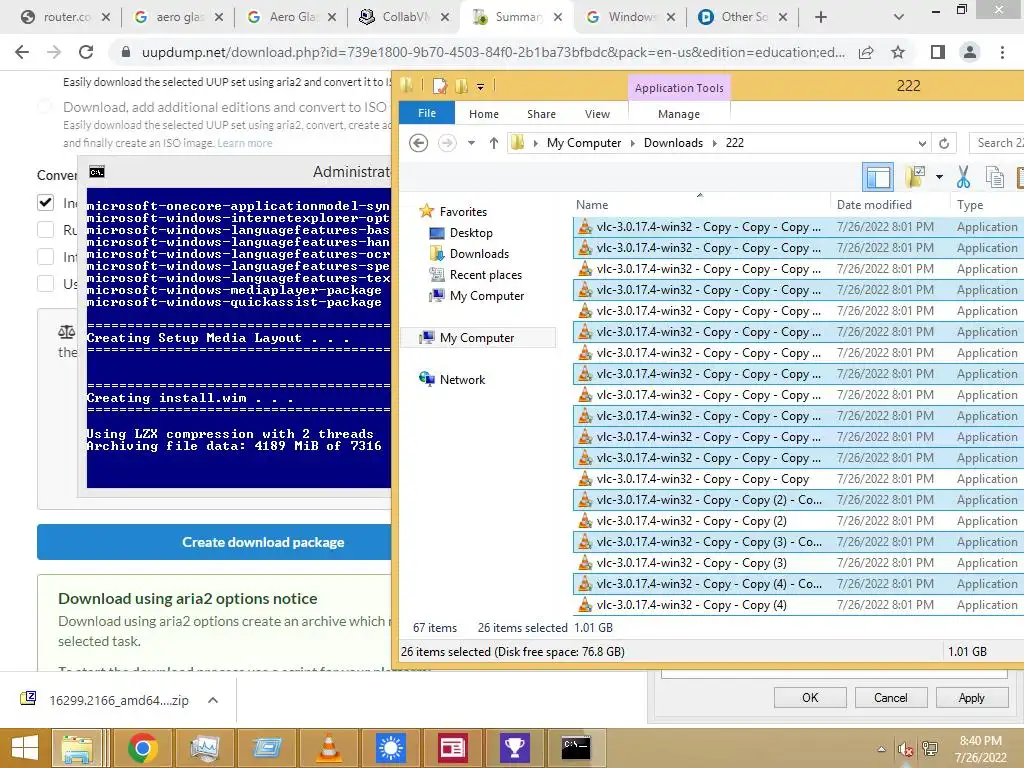Switch to the View ribbon tab
Viewport: 1024px width, 768px height.
[597, 114]
